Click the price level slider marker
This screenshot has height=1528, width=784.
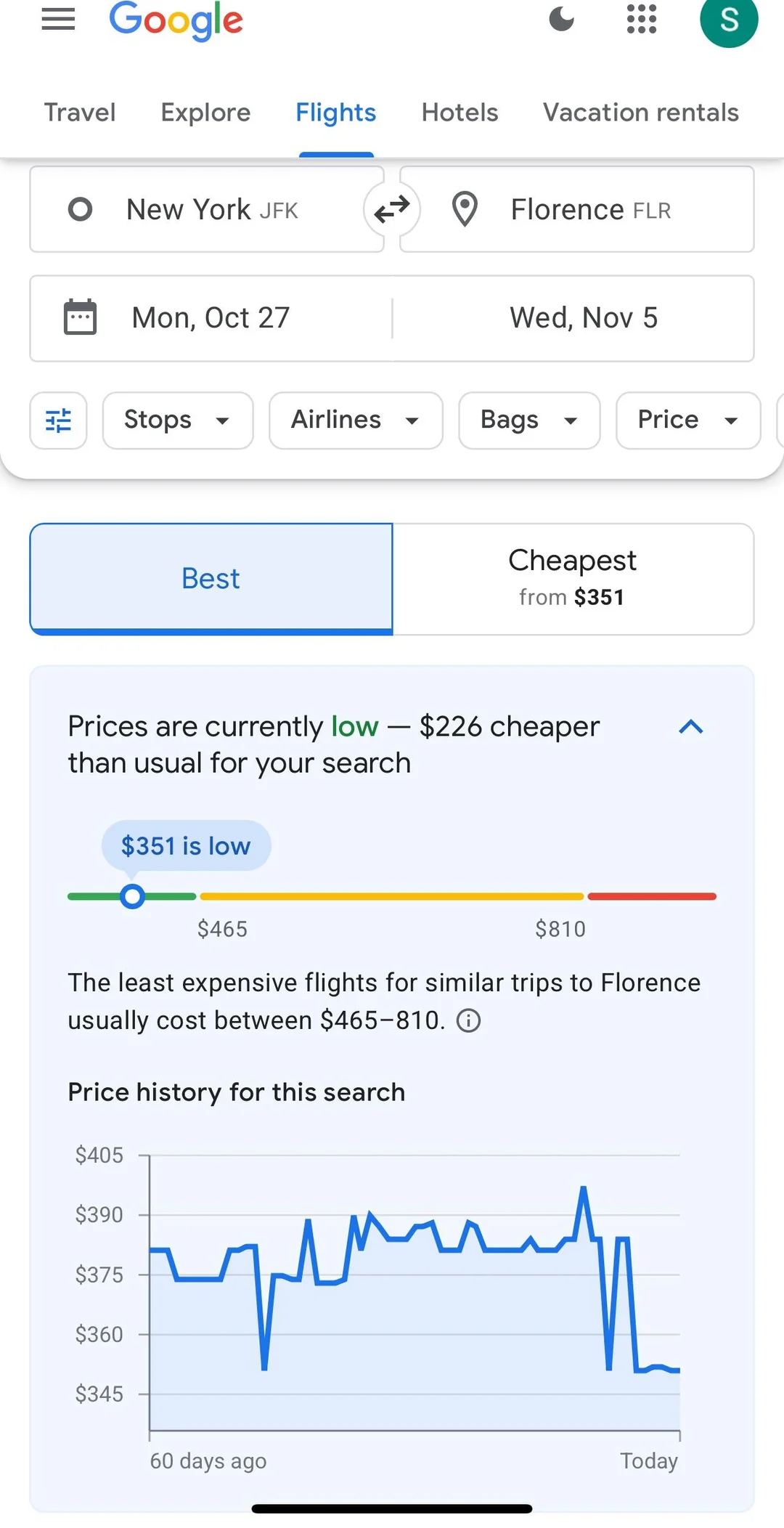click(132, 897)
